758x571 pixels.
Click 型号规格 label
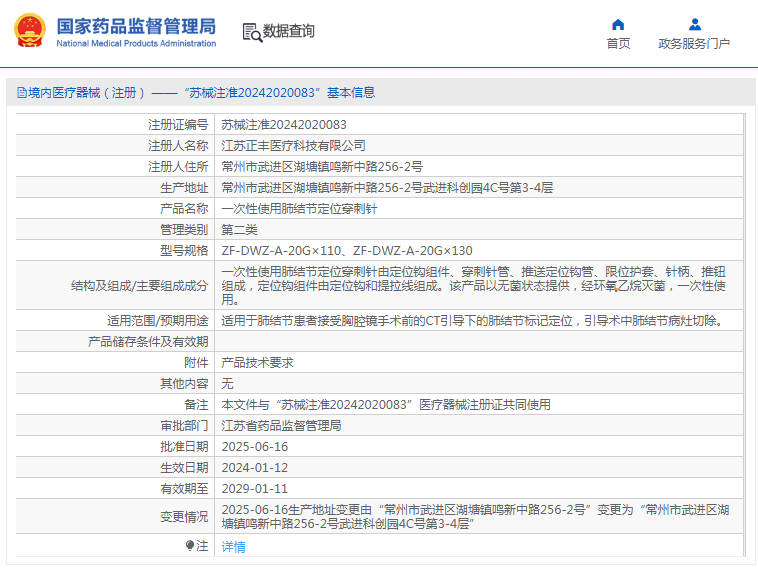point(184,251)
